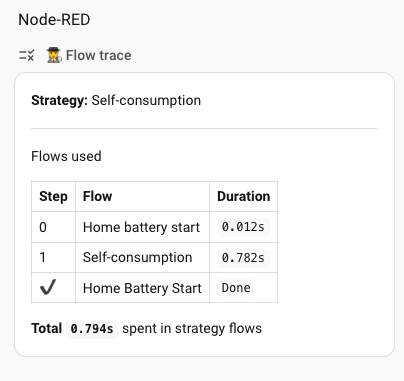
Task: Click the detective emoji icon
Action: click(x=54, y=55)
